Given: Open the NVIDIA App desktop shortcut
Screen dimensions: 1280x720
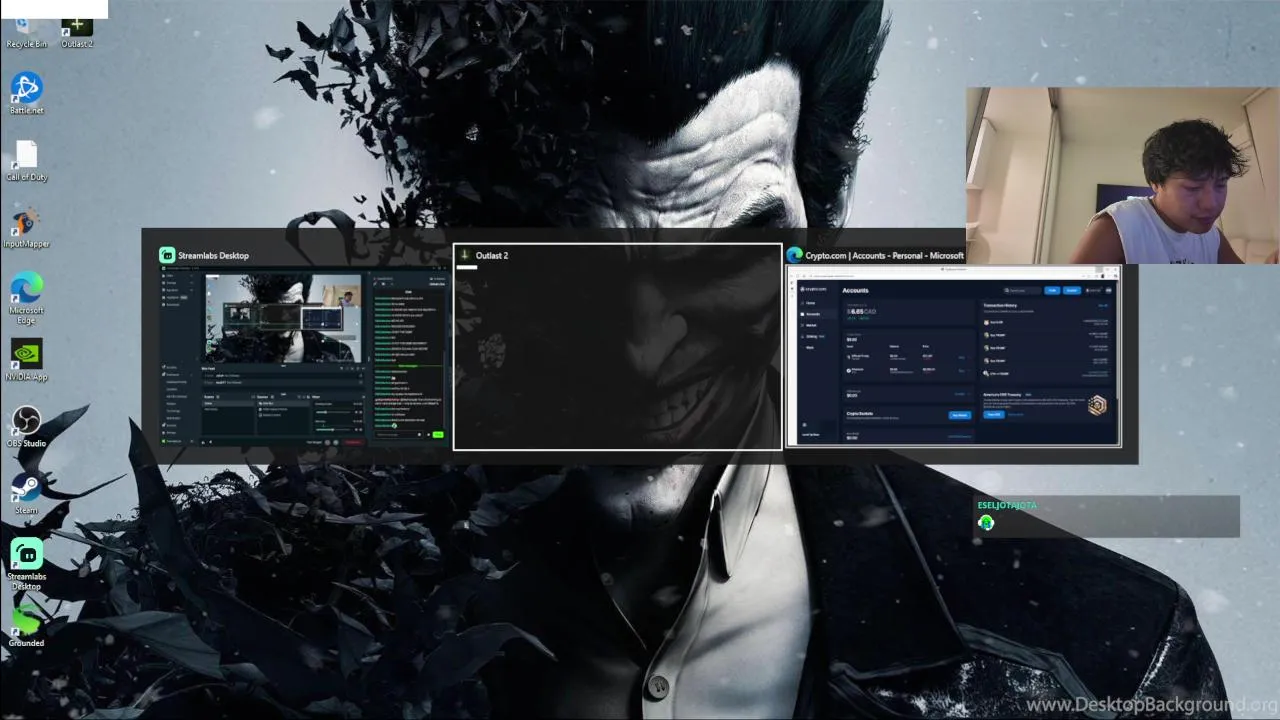Looking at the screenshot, I should [26, 360].
